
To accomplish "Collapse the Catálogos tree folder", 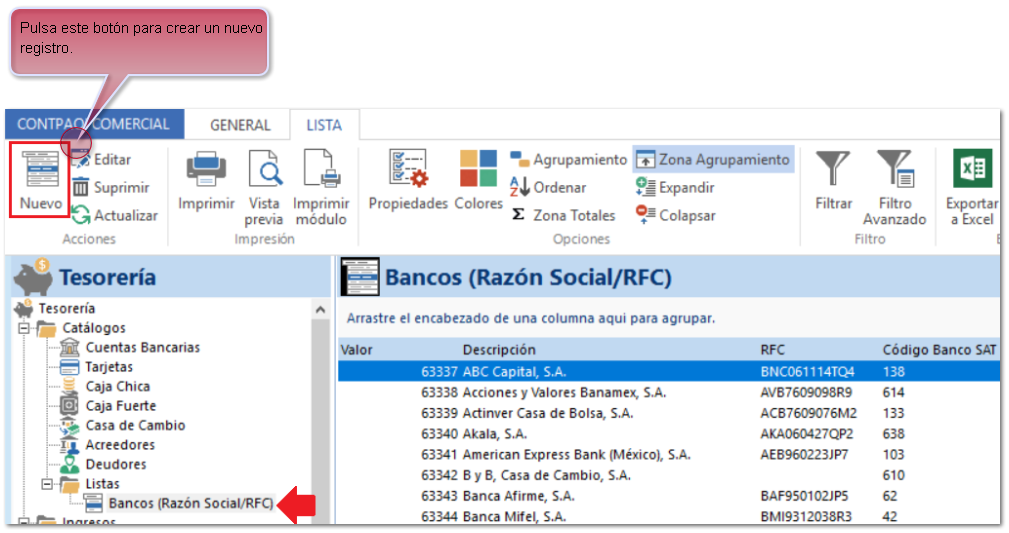I will tap(24, 328).
